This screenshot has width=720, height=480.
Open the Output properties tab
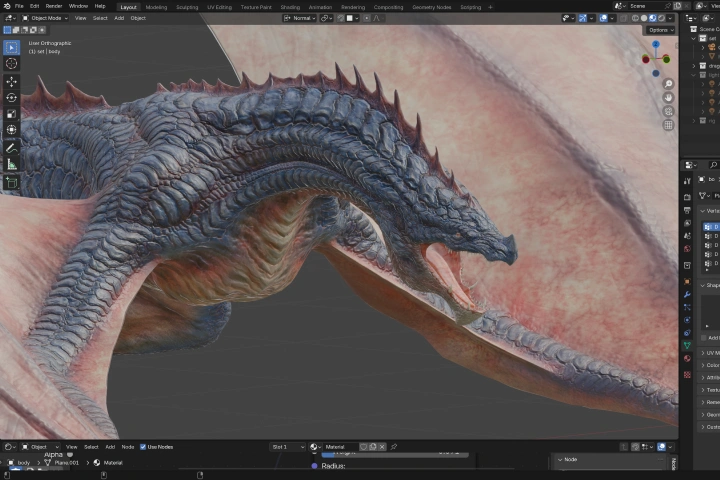coord(687,210)
